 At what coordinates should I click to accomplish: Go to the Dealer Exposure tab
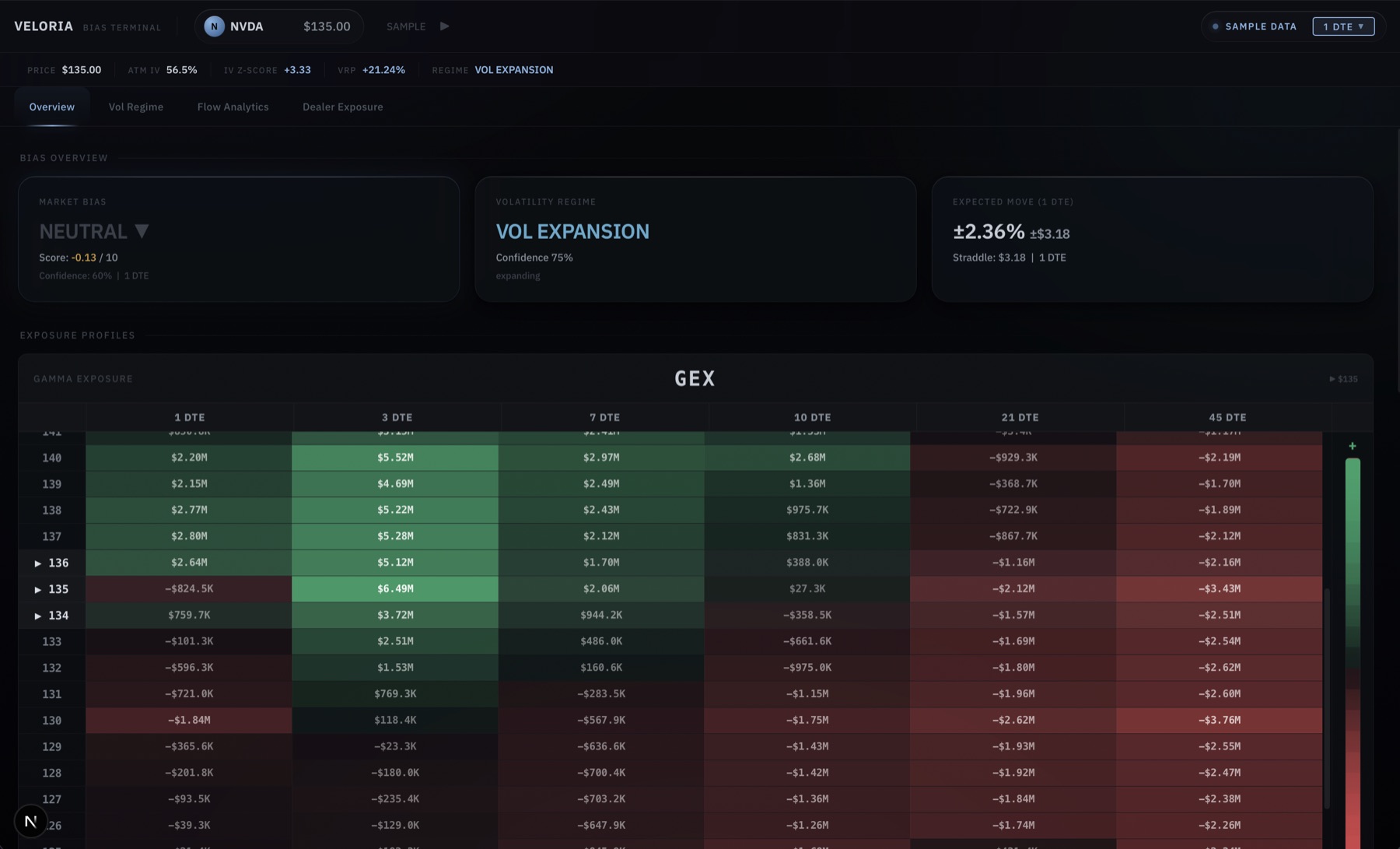tap(343, 107)
